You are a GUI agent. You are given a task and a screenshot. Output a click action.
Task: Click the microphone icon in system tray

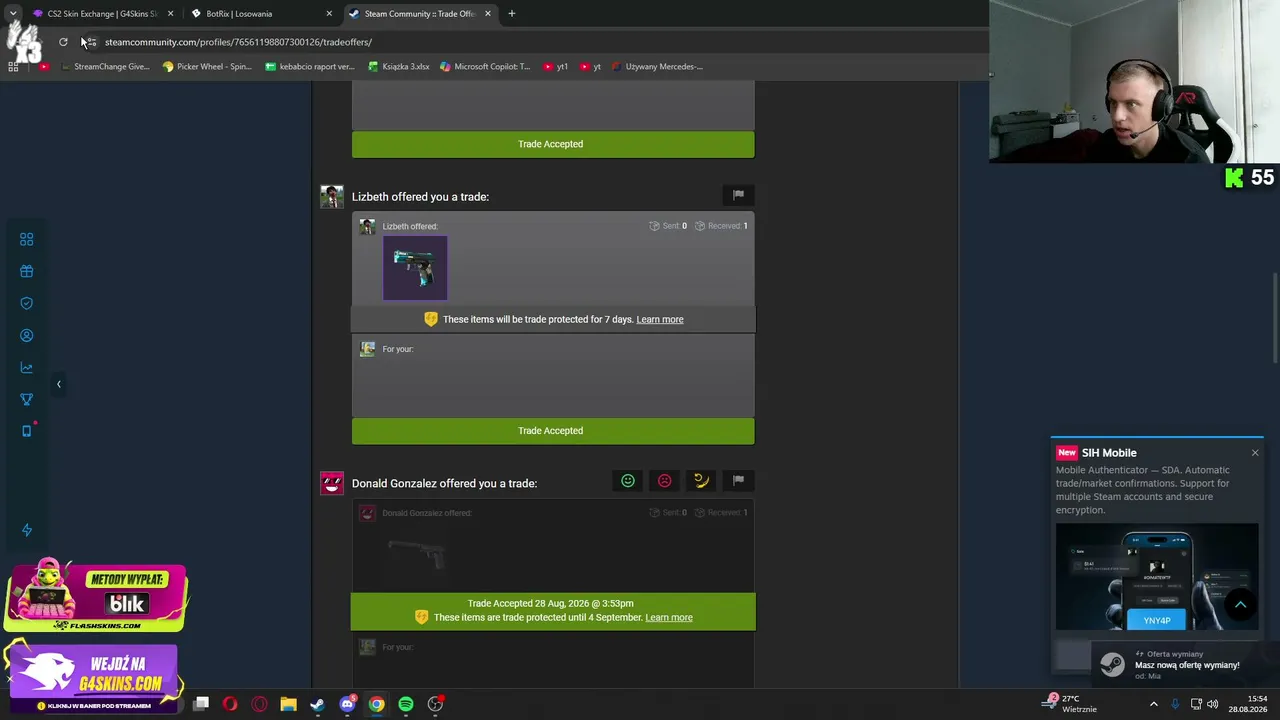[x=1175, y=704]
